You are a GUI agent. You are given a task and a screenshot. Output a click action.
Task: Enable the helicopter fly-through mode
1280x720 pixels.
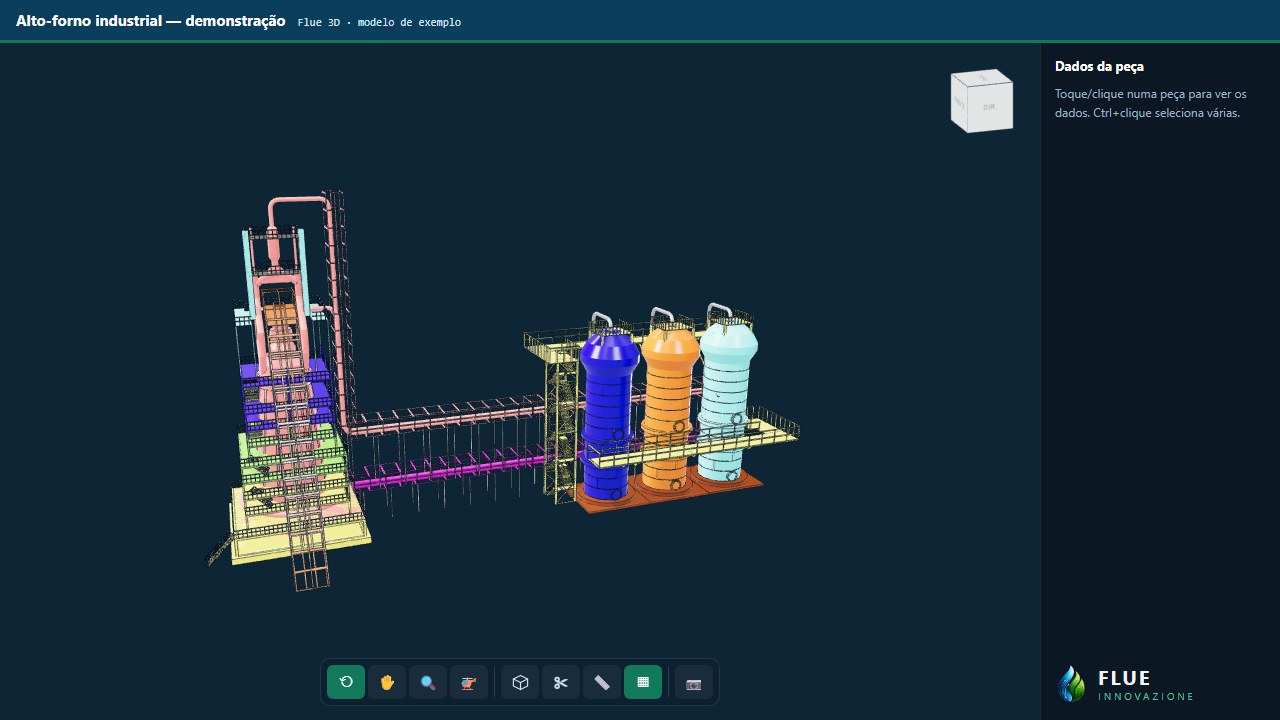[469, 682]
